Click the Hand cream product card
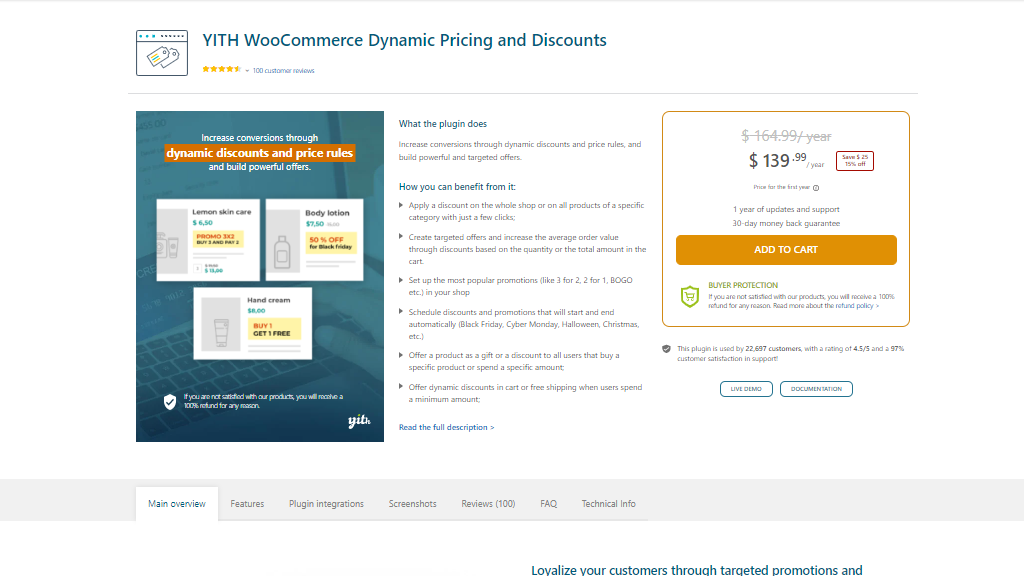Image resolution: width=1024 pixels, height=576 pixels. (252, 323)
